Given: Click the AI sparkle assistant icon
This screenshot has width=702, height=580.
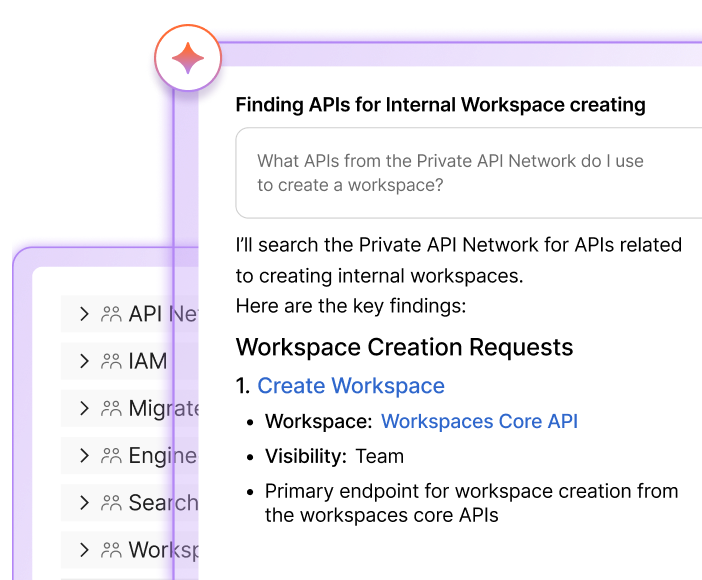Looking at the screenshot, I should coord(187,59).
